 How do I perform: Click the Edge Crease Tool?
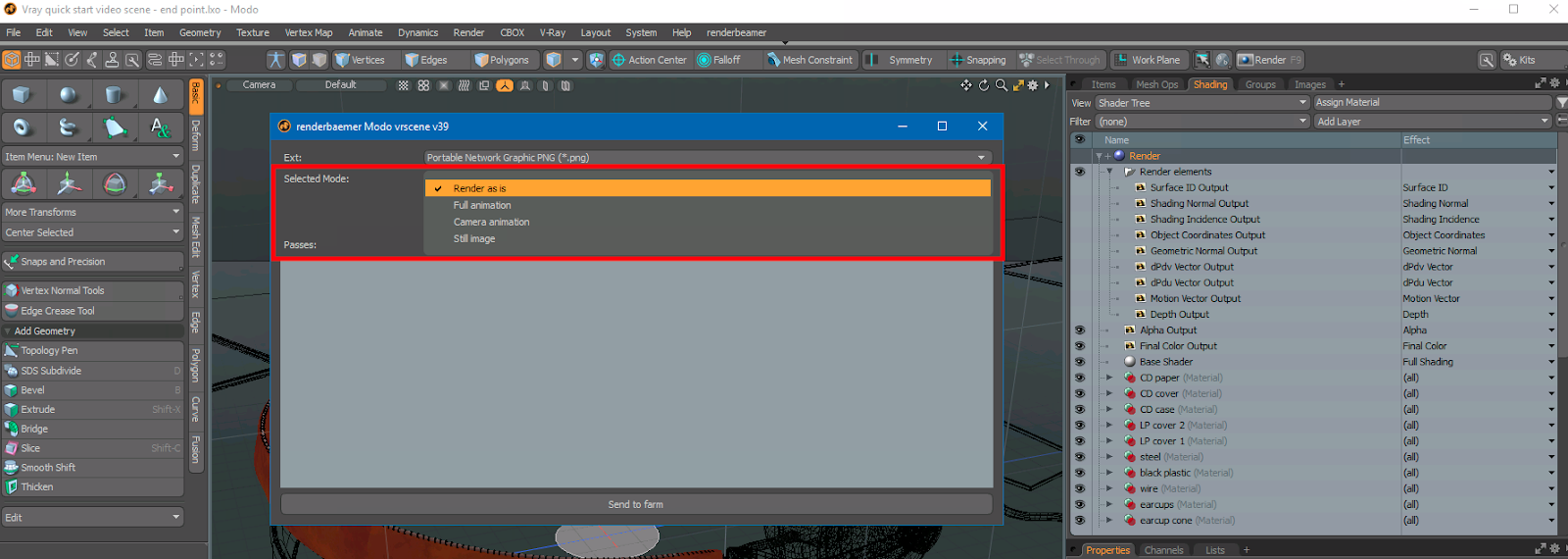92,311
